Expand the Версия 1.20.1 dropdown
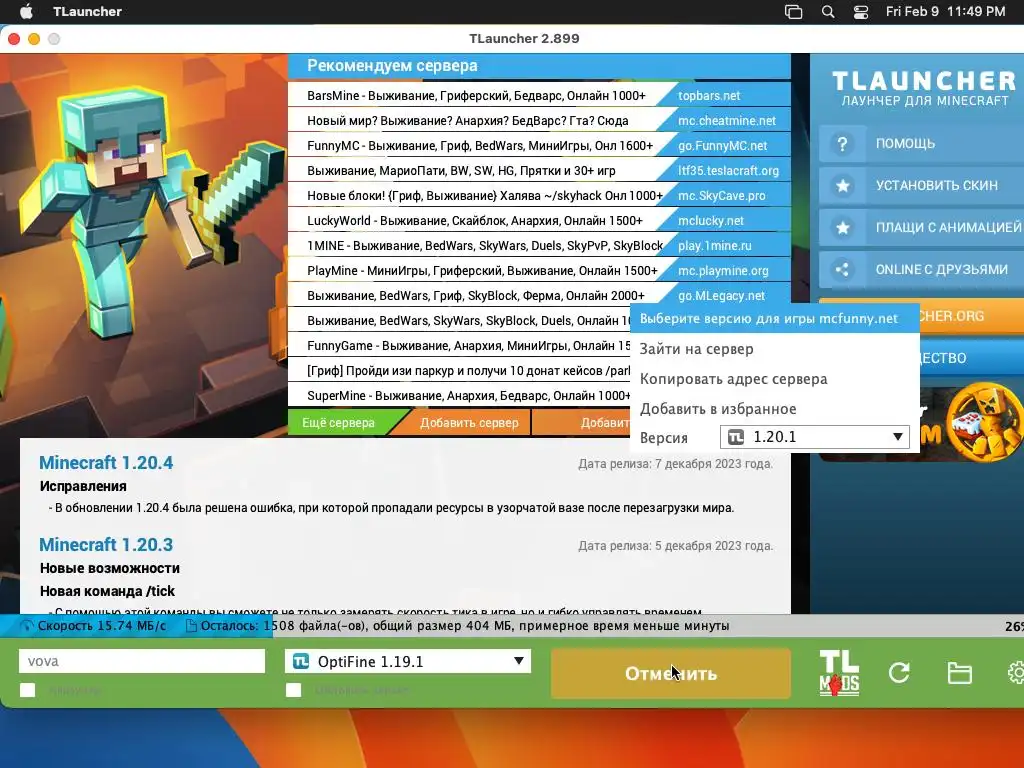The image size is (1024, 768). click(x=897, y=437)
